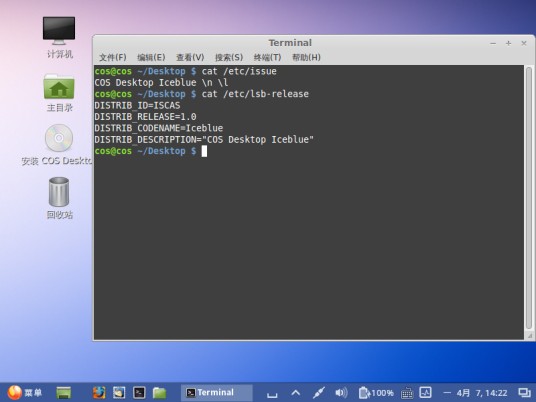Viewport: 536px width, 402px height.
Task: Open the system monitor tray icon
Action: coord(426,392)
